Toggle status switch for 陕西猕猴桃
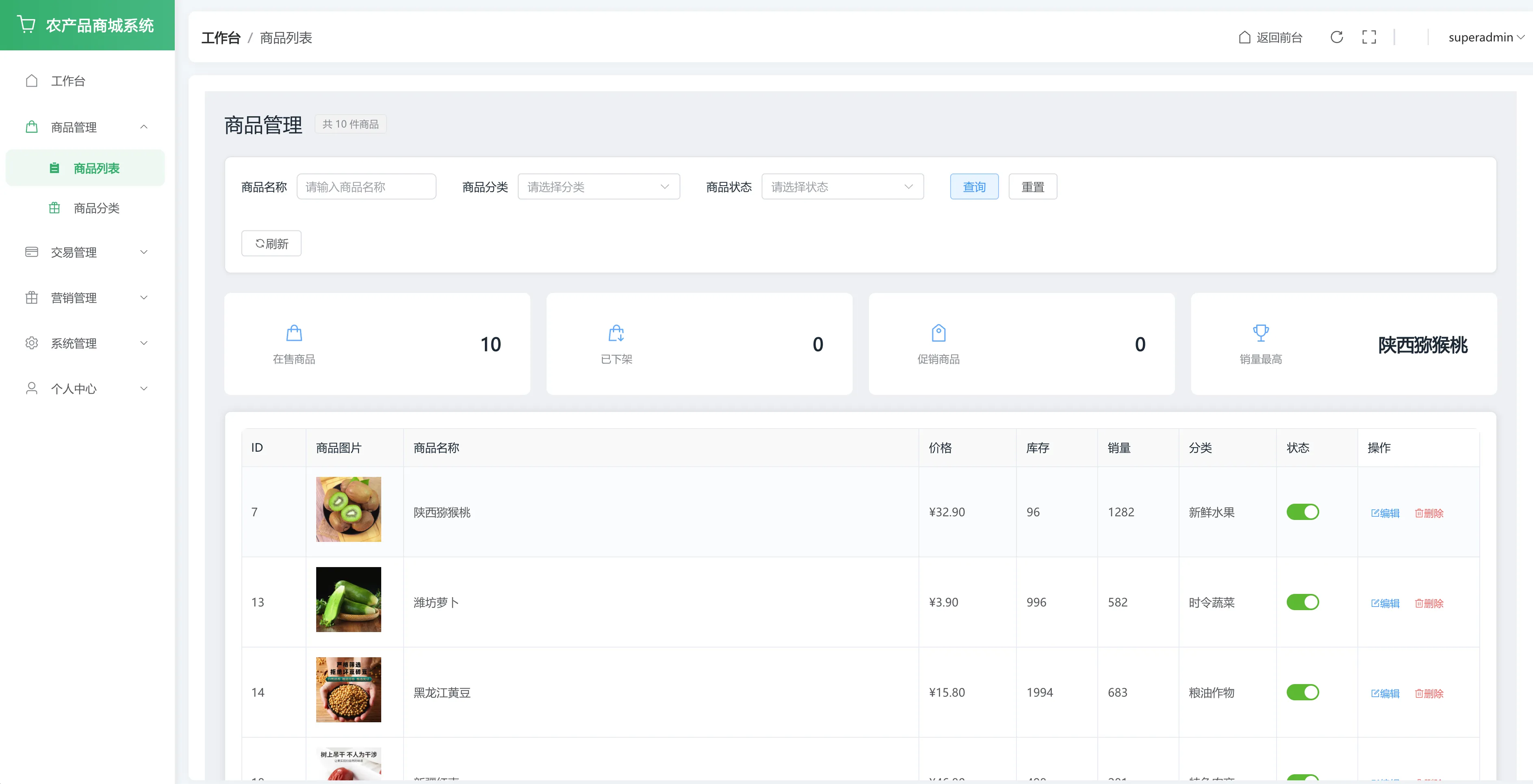This screenshot has height=784, width=1533. (1302, 512)
